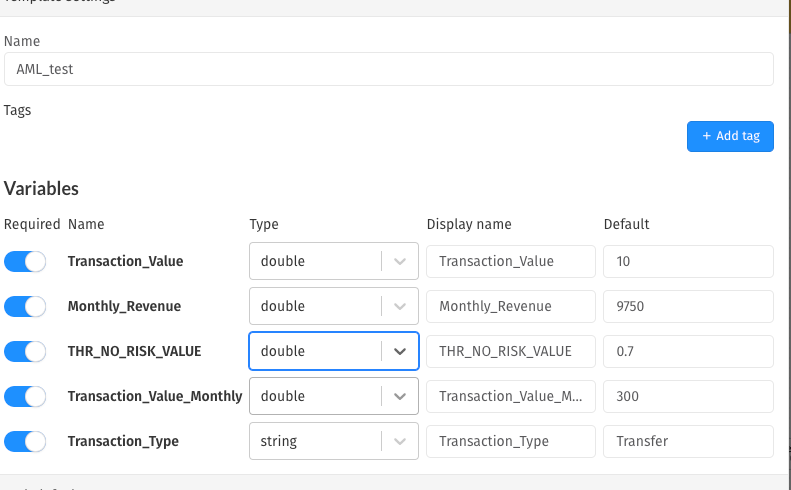Toggle Required switch for Transaction_Value
The height and width of the screenshot is (490, 791).
(x=25, y=261)
